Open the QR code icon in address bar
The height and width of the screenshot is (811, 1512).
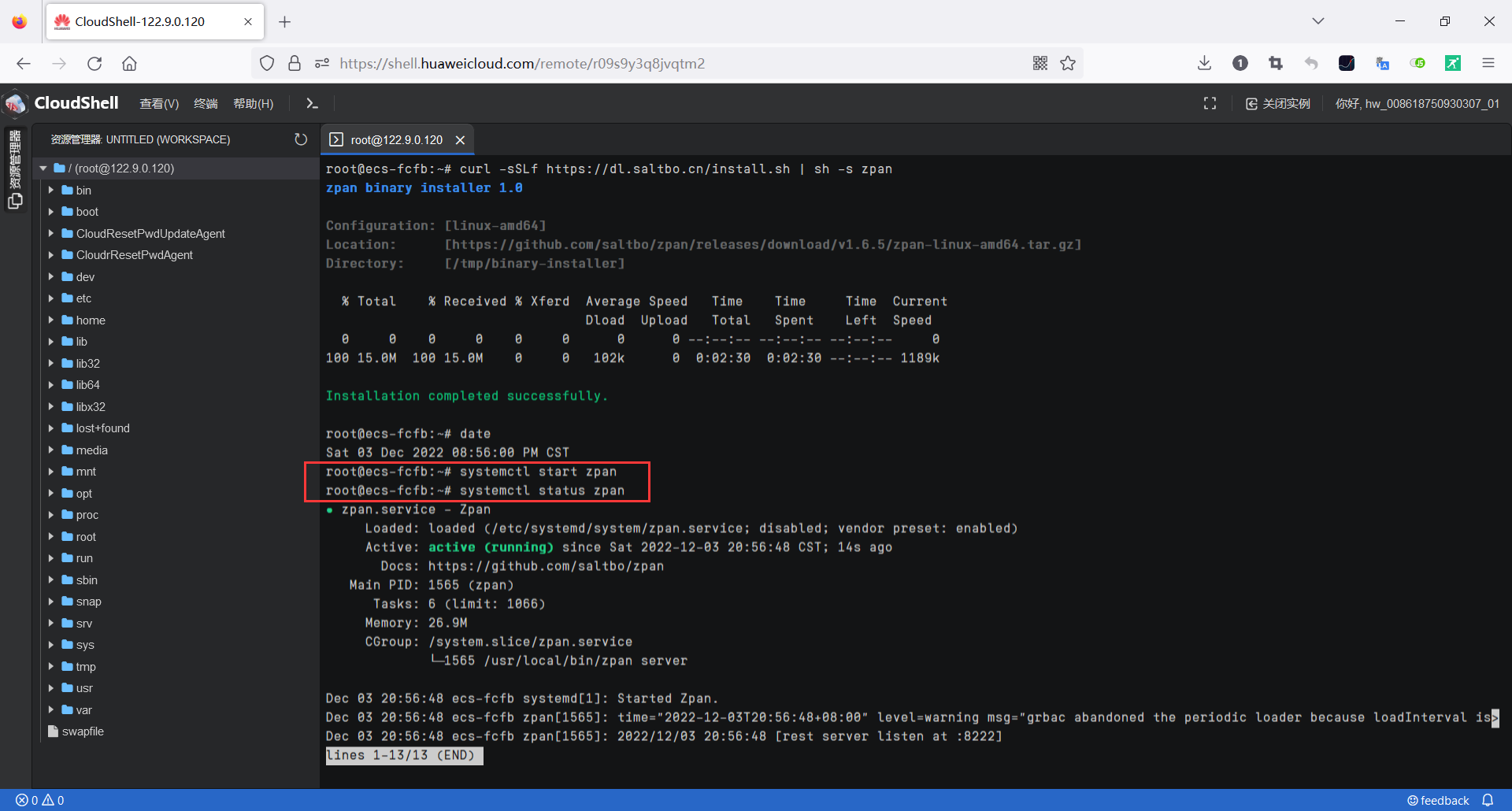coord(1040,64)
